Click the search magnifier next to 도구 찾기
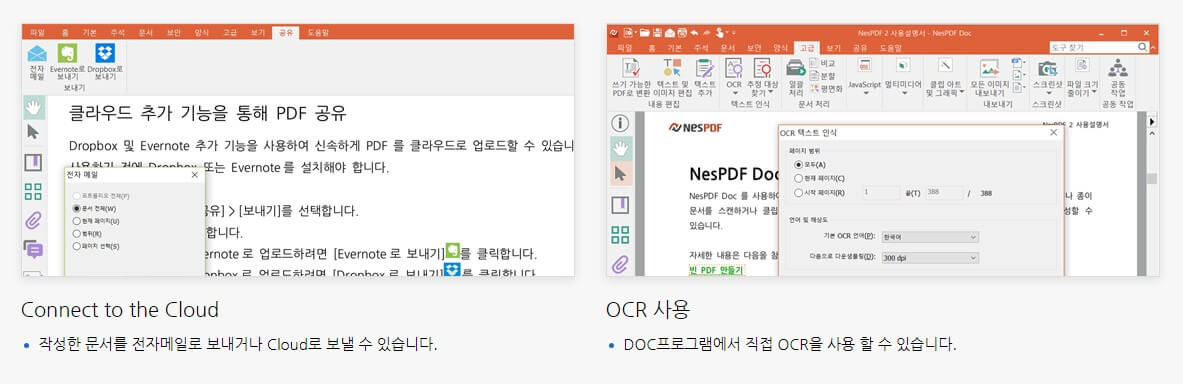 tap(1143, 48)
